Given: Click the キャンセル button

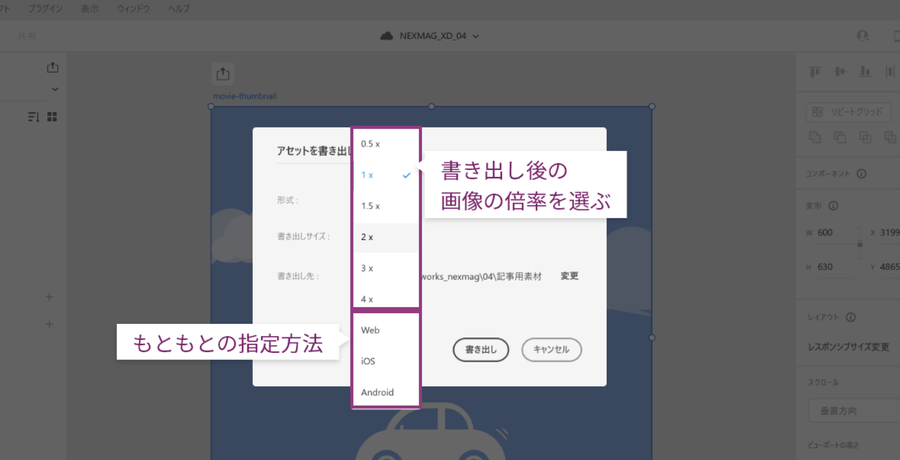Looking at the screenshot, I should coord(552,349).
